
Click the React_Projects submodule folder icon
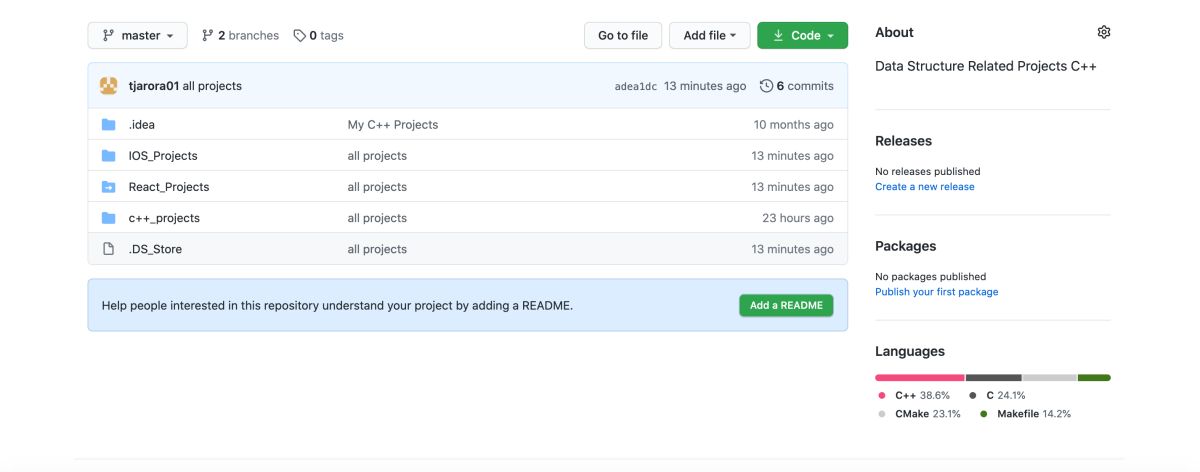(109, 187)
